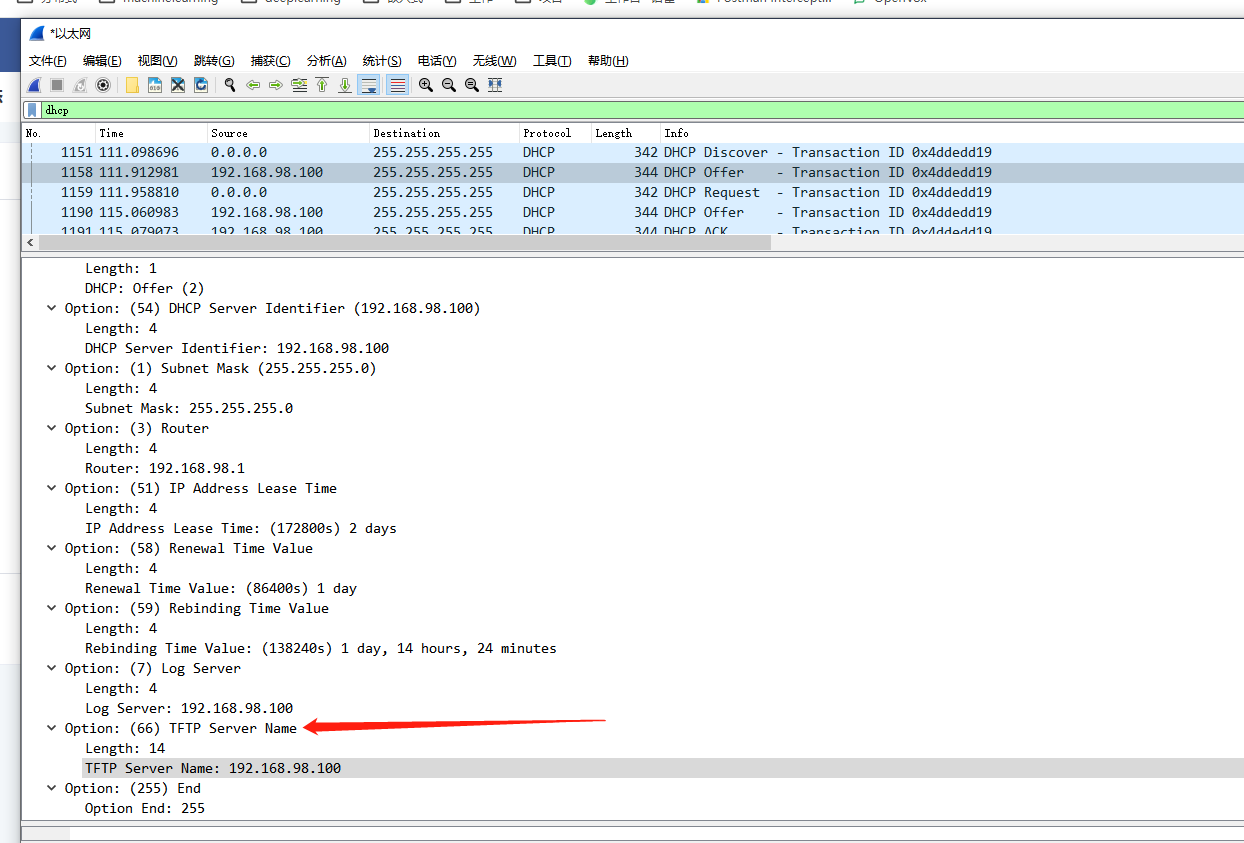Click the Info column header

click(x=952, y=133)
